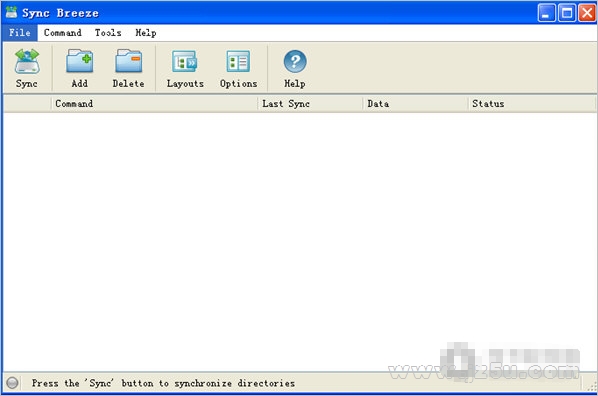Click the blank first column header

27,104
